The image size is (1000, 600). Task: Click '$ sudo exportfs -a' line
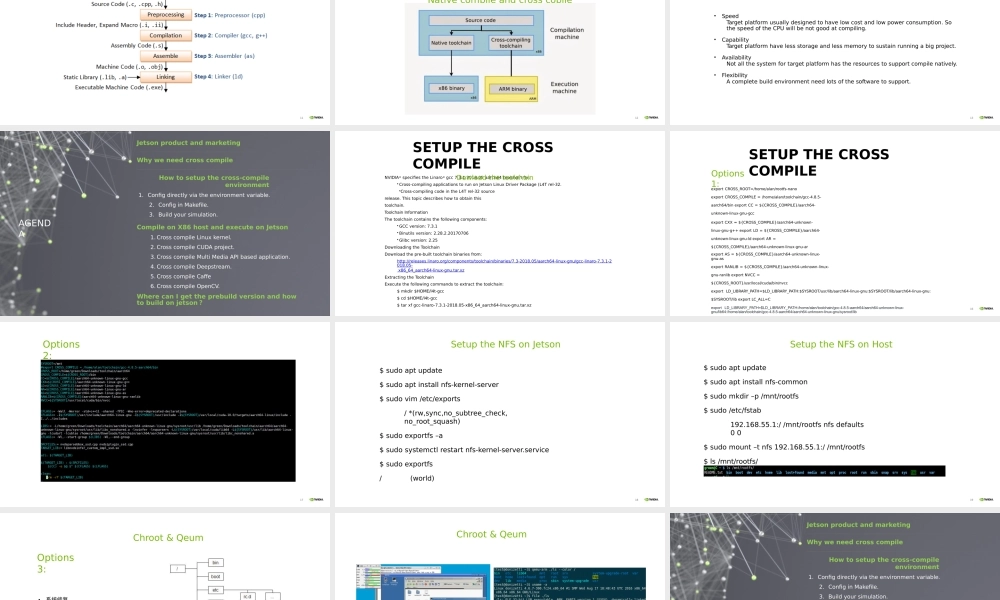tap(411, 435)
